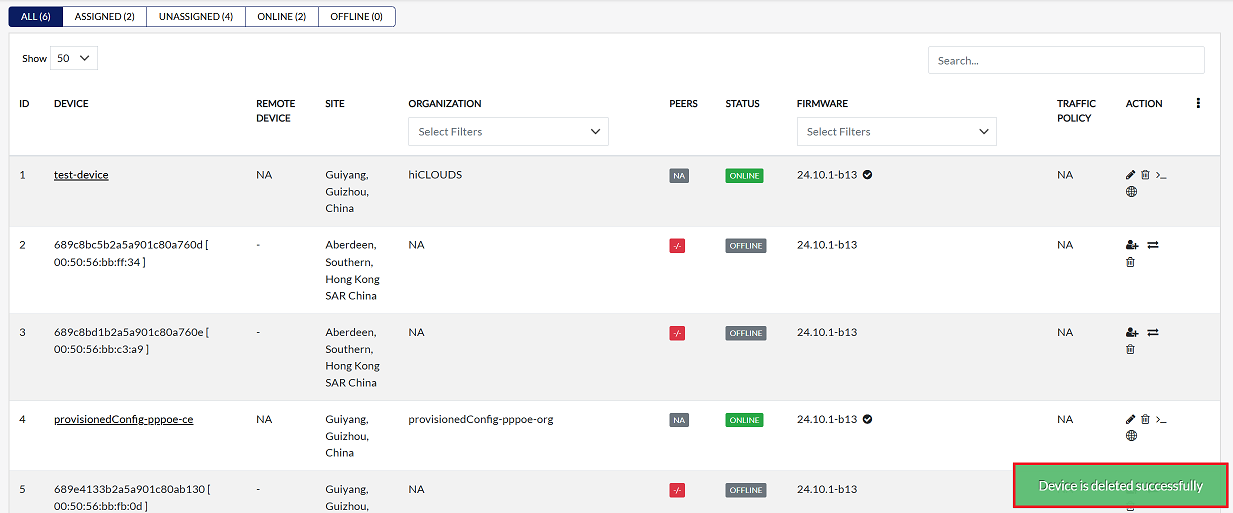Switch to the Unassigned (4) tab
Image resolution: width=1233 pixels, height=513 pixels.
coord(196,17)
